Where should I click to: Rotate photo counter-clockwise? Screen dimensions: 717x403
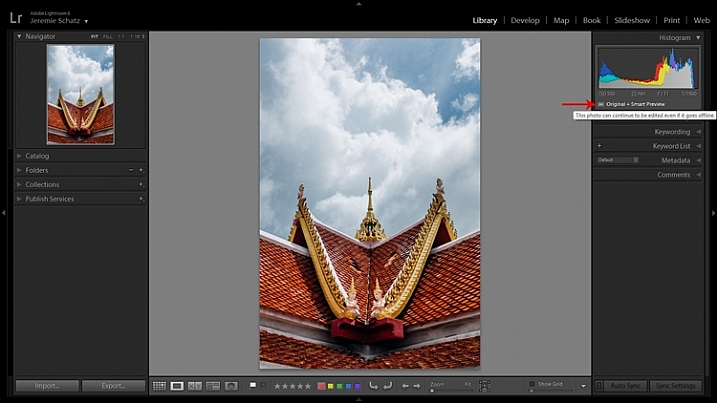[374, 386]
